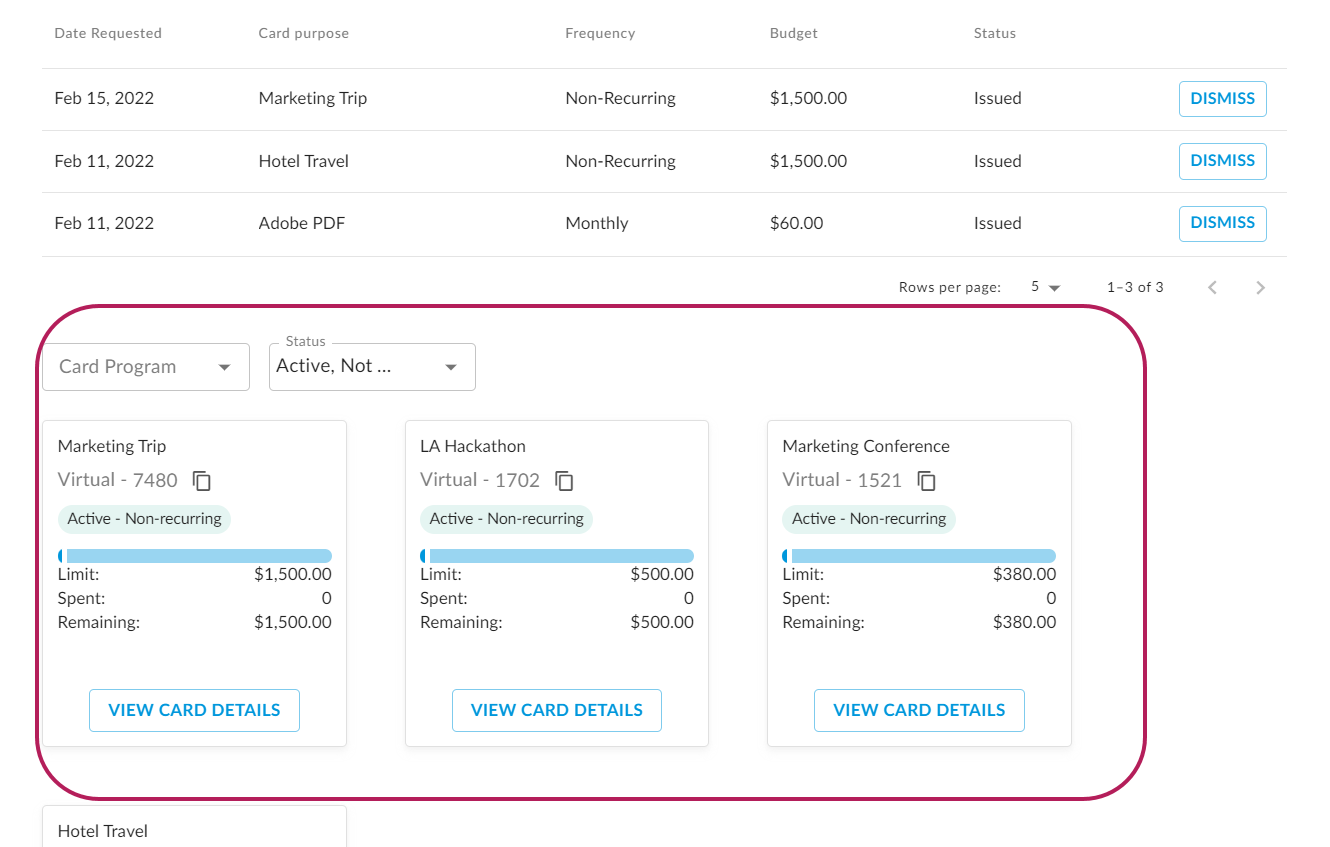
Task: View card details for Marketing Conference
Action: [x=919, y=710]
